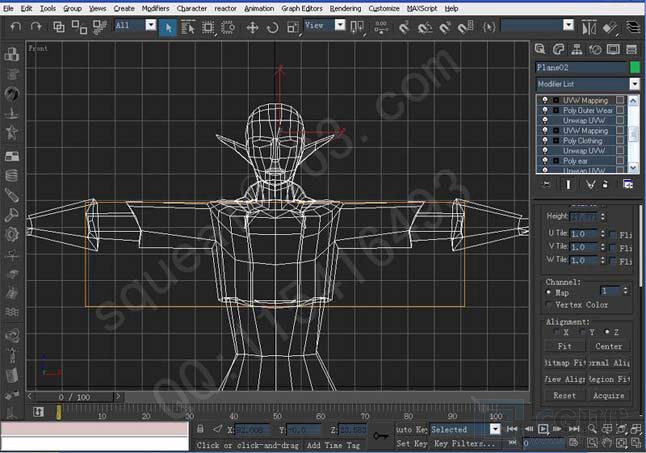Toggle the first Snaps magnet icon

(404, 28)
